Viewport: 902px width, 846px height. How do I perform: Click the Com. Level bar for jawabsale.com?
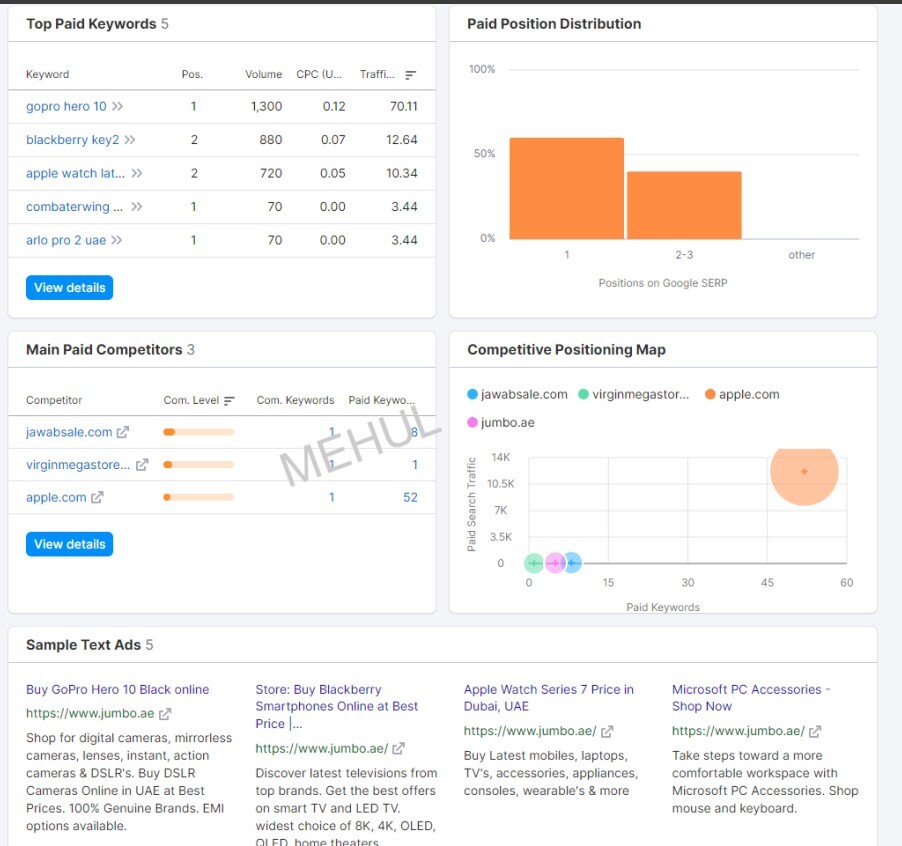click(200, 432)
